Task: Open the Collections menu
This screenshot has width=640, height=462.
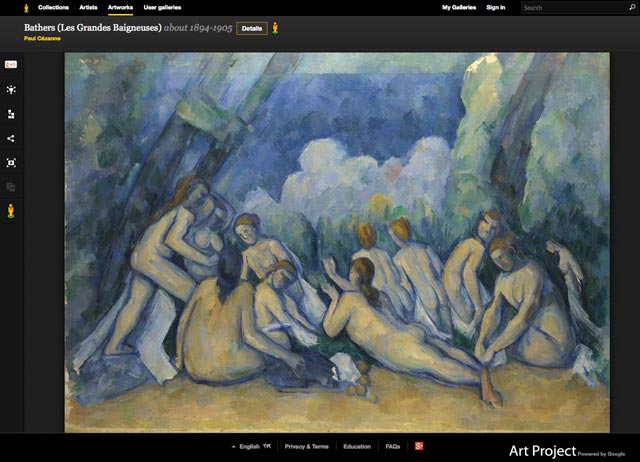Action: [53, 7]
